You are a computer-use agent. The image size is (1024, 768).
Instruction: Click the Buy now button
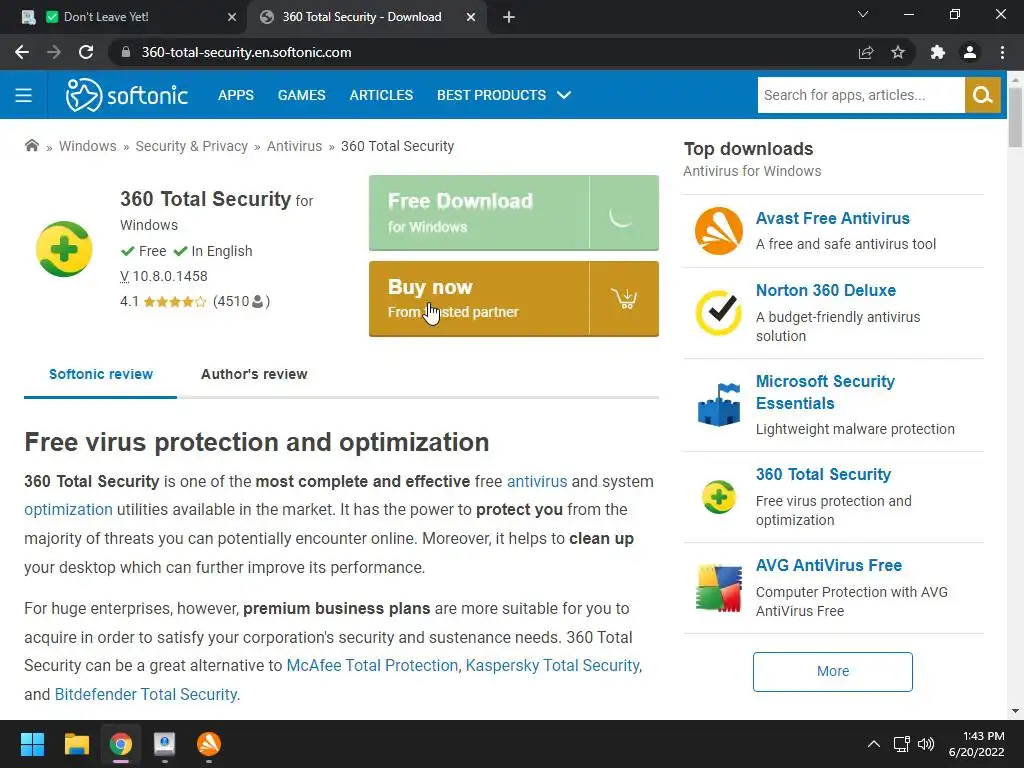(x=513, y=299)
